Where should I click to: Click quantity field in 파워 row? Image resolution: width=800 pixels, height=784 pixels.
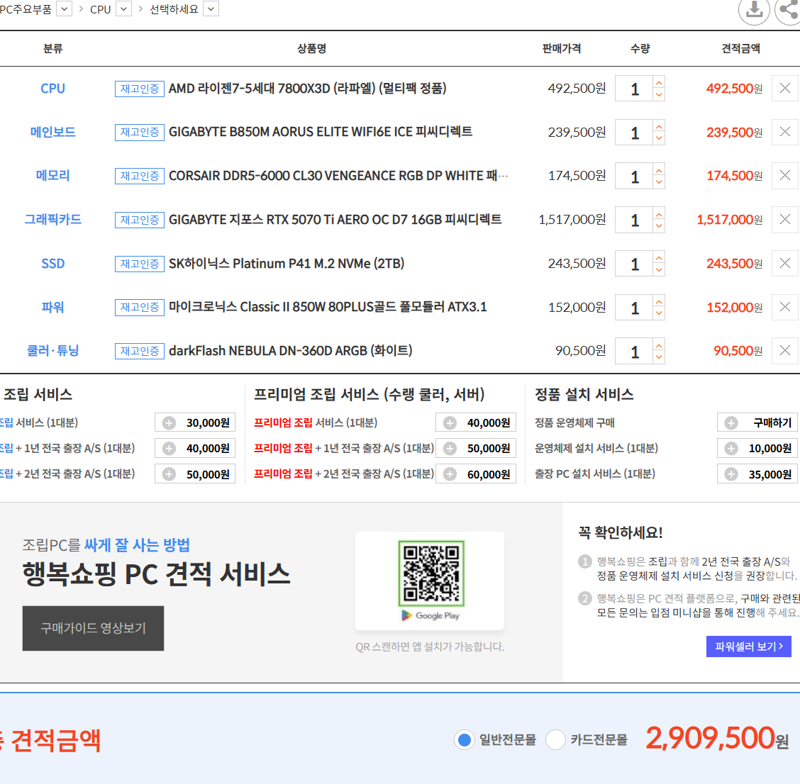pyautogui.click(x=634, y=307)
